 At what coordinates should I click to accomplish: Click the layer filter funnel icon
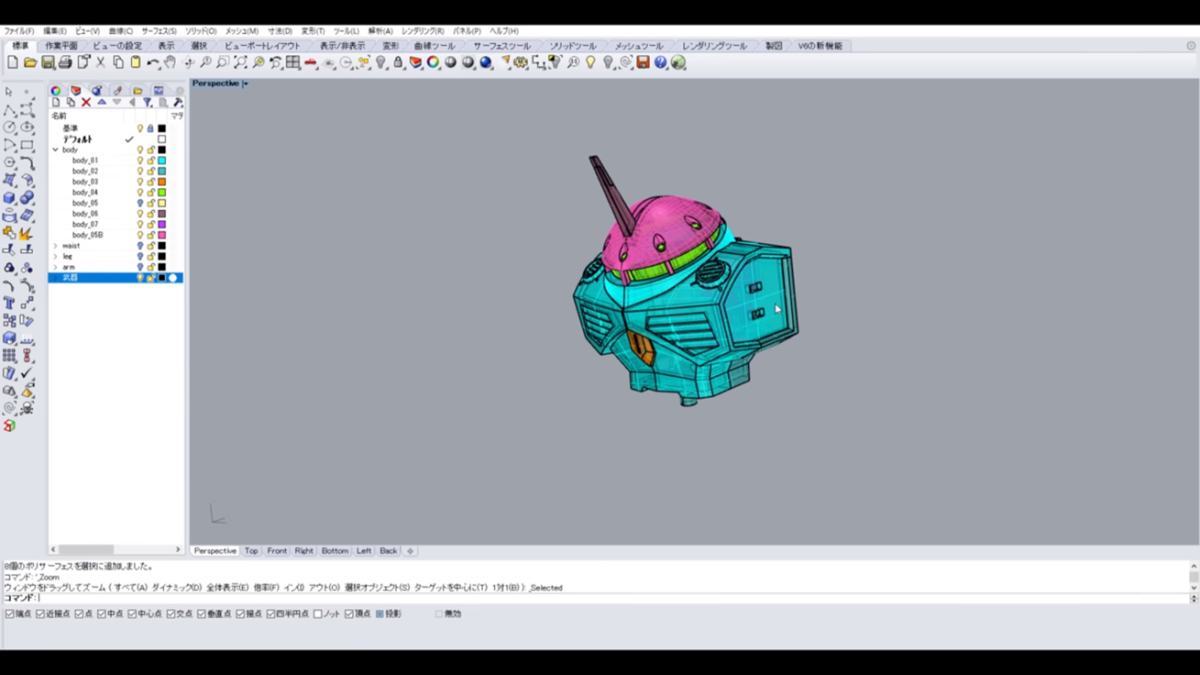click(x=147, y=102)
